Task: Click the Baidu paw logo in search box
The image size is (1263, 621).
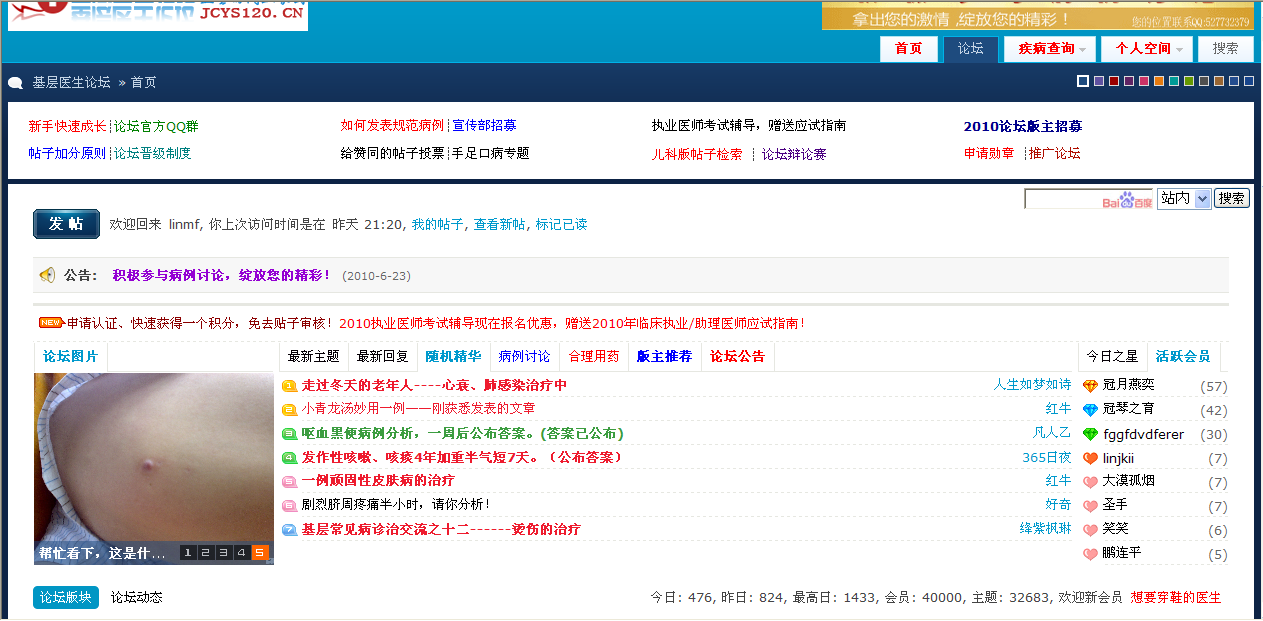Action: [x=1127, y=201]
